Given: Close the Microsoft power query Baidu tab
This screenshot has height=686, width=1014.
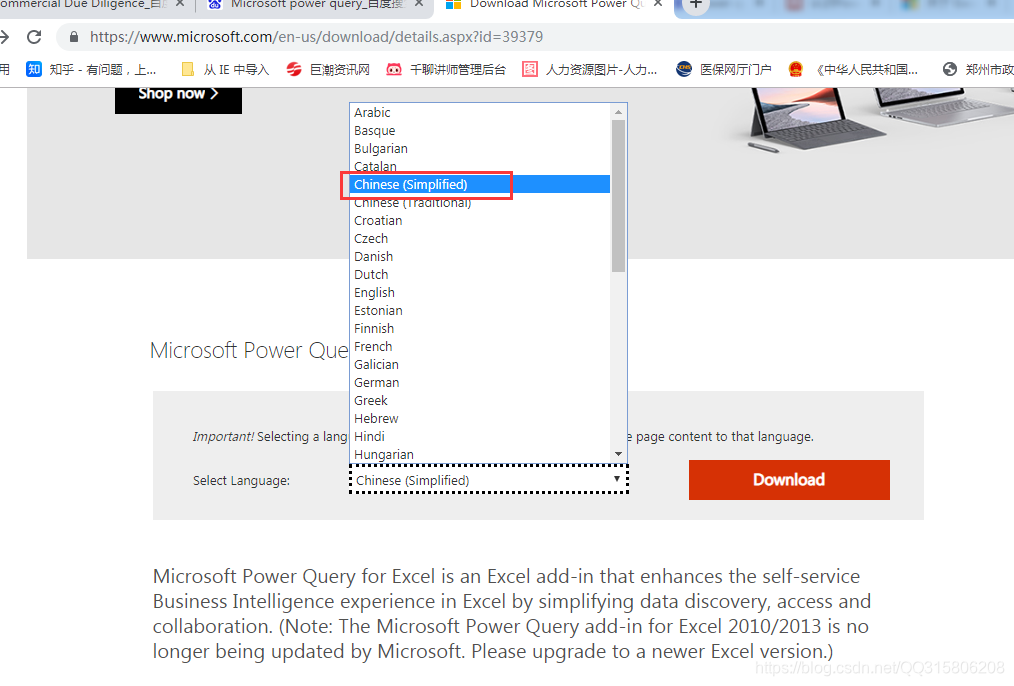Looking at the screenshot, I should tap(418, 4).
